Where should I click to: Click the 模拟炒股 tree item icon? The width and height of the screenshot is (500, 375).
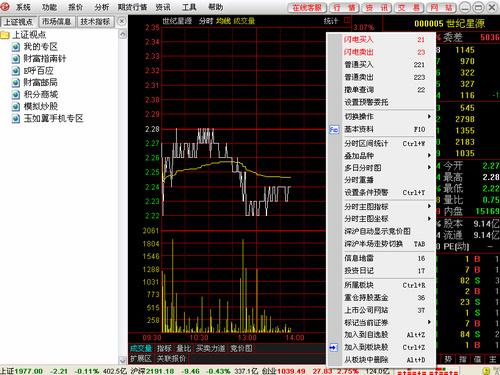pos(16,107)
